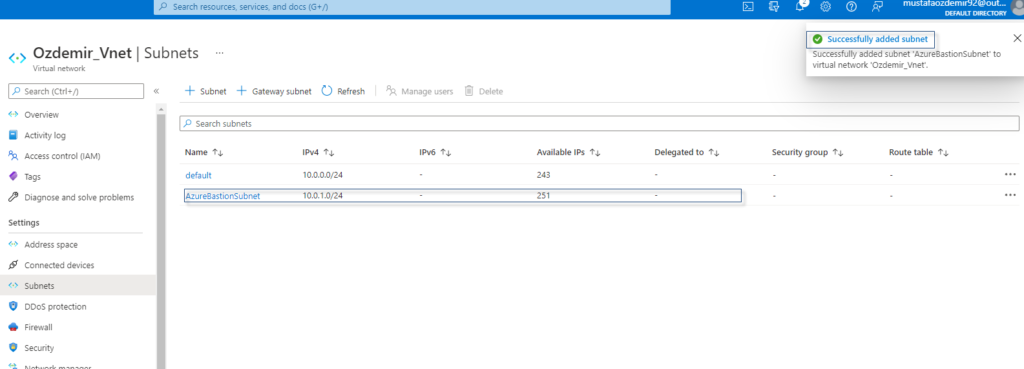Click 10.0.0.0/24 IPv4 cell
Image resolution: width=1024 pixels, height=369 pixels.
point(322,175)
